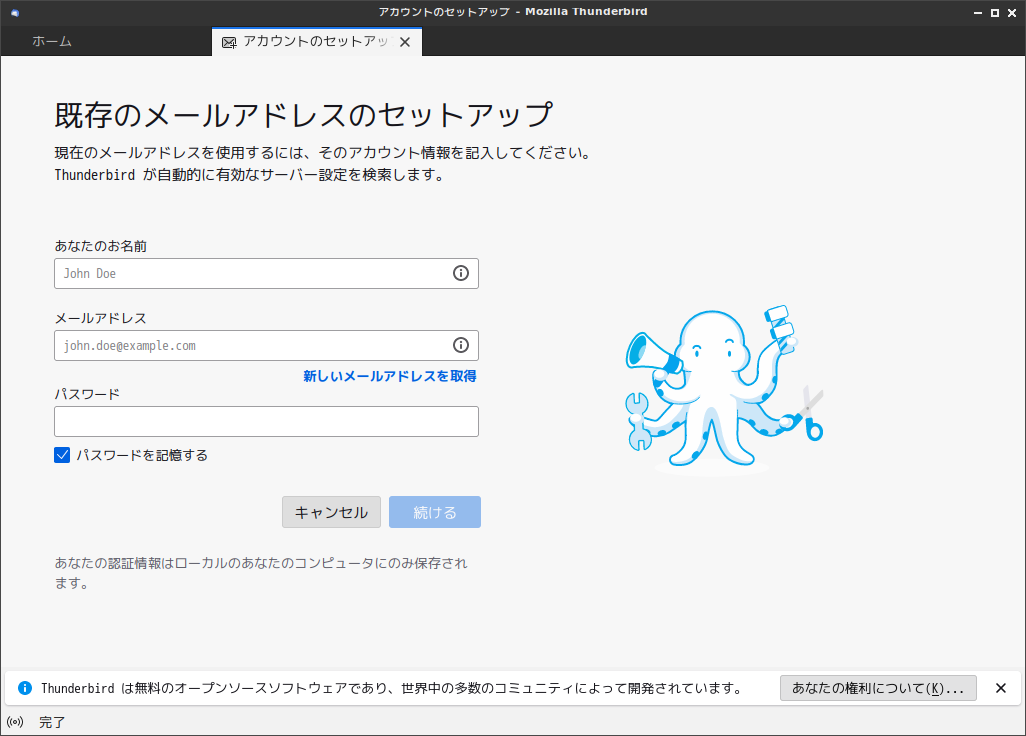This screenshot has width=1026, height=736.
Task: Close the アカウントのセットアップ tab
Action: coord(405,42)
